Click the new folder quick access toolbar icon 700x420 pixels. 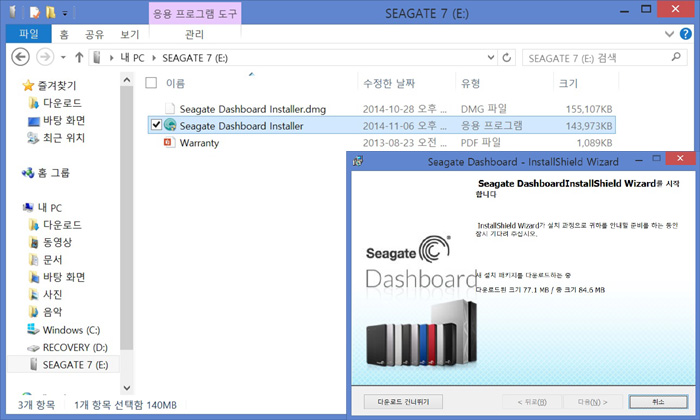point(50,12)
